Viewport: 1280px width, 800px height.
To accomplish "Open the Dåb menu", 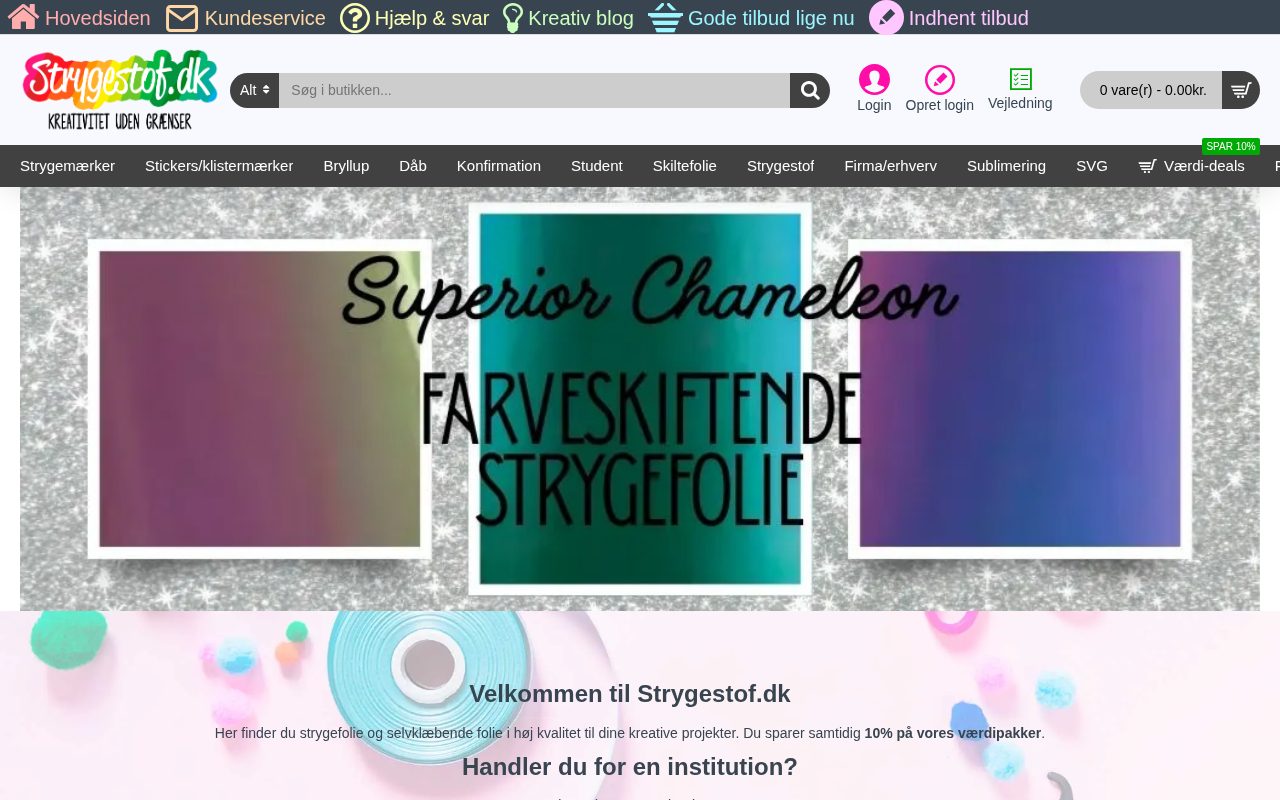I will point(413,166).
